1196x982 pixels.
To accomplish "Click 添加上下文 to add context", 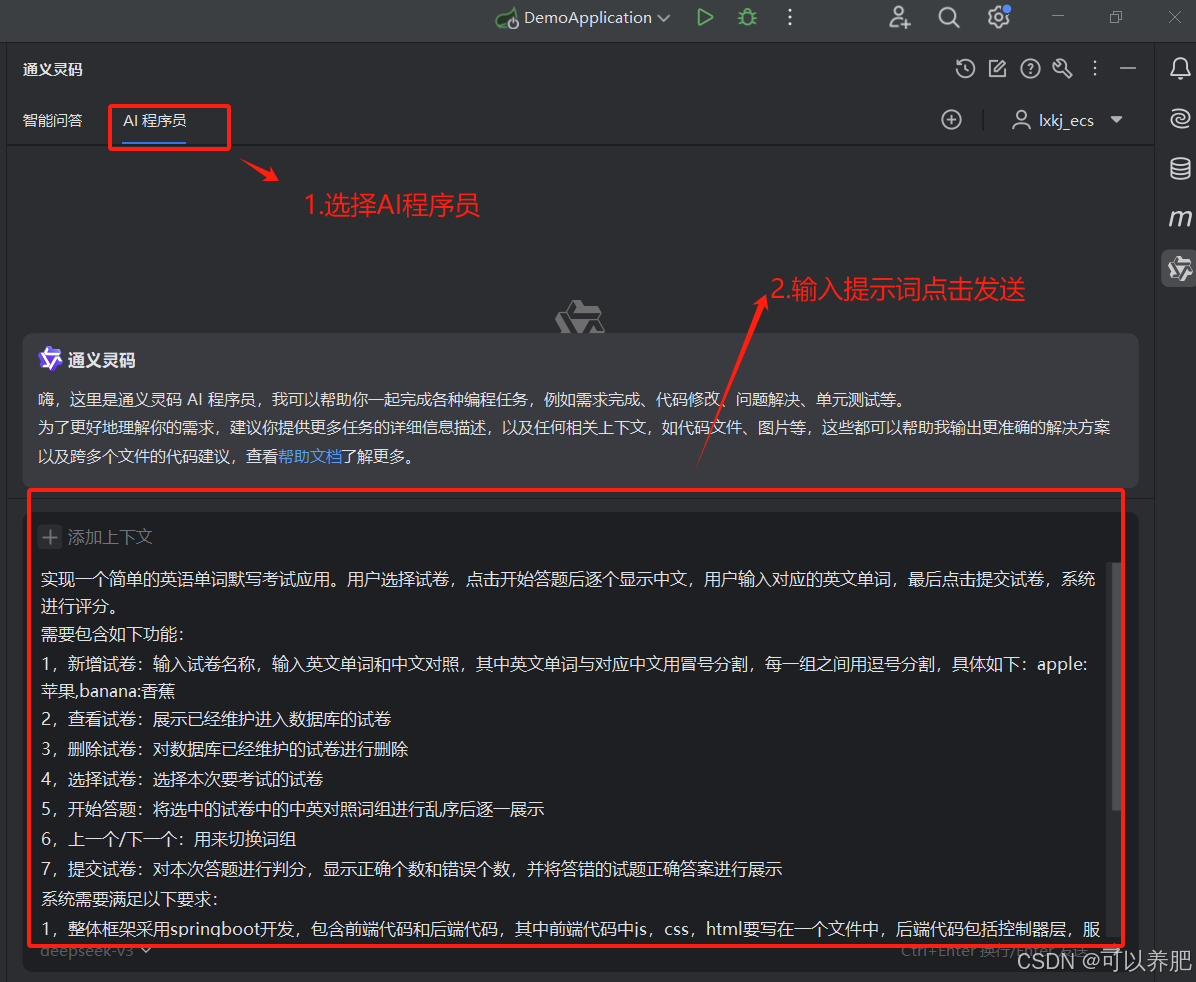I will [96, 537].
